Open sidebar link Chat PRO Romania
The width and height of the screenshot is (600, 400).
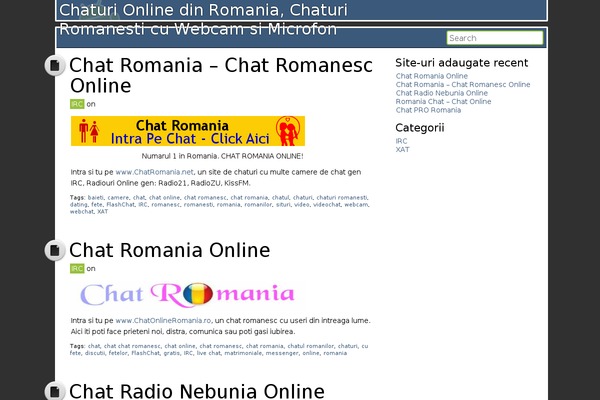pyautogui.click(x=428, y=110)
